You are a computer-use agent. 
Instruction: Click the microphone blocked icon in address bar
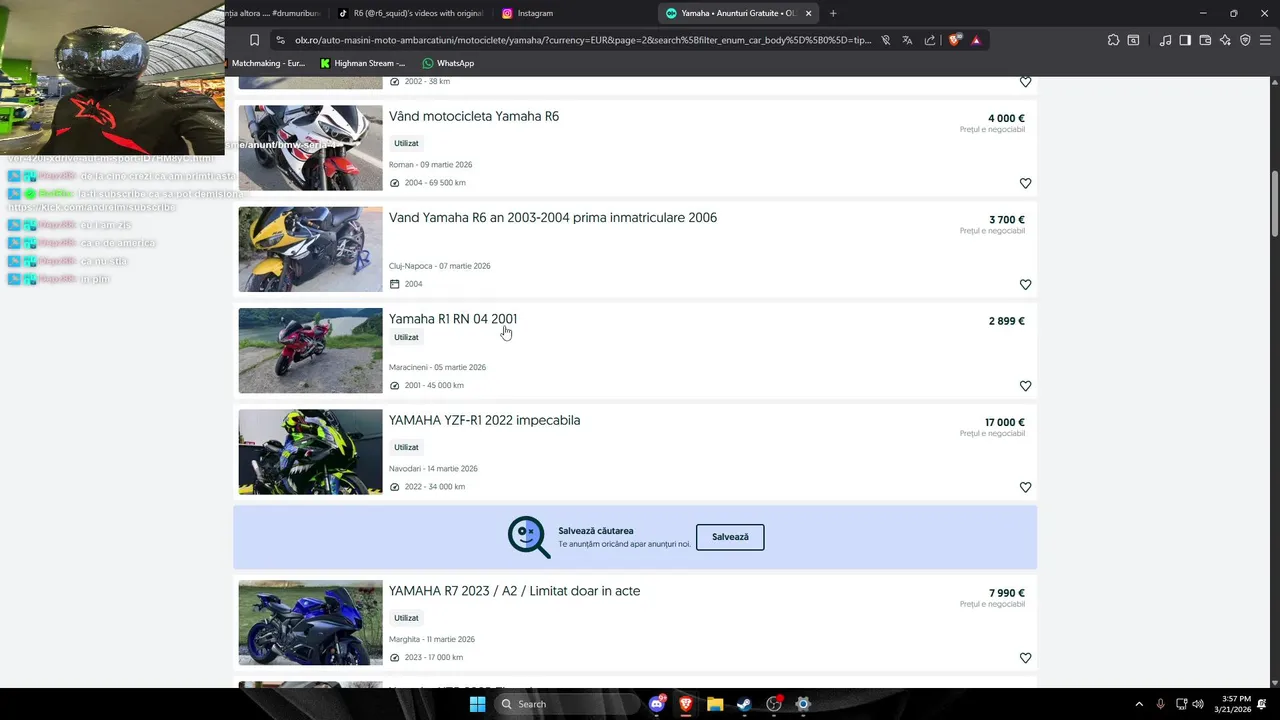(x=885, y=40)
